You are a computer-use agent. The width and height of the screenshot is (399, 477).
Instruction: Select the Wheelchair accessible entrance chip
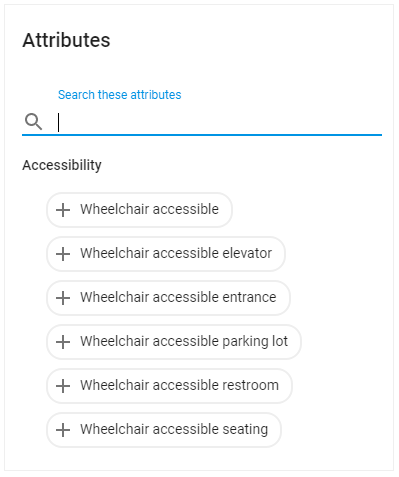tap(168, 298)
